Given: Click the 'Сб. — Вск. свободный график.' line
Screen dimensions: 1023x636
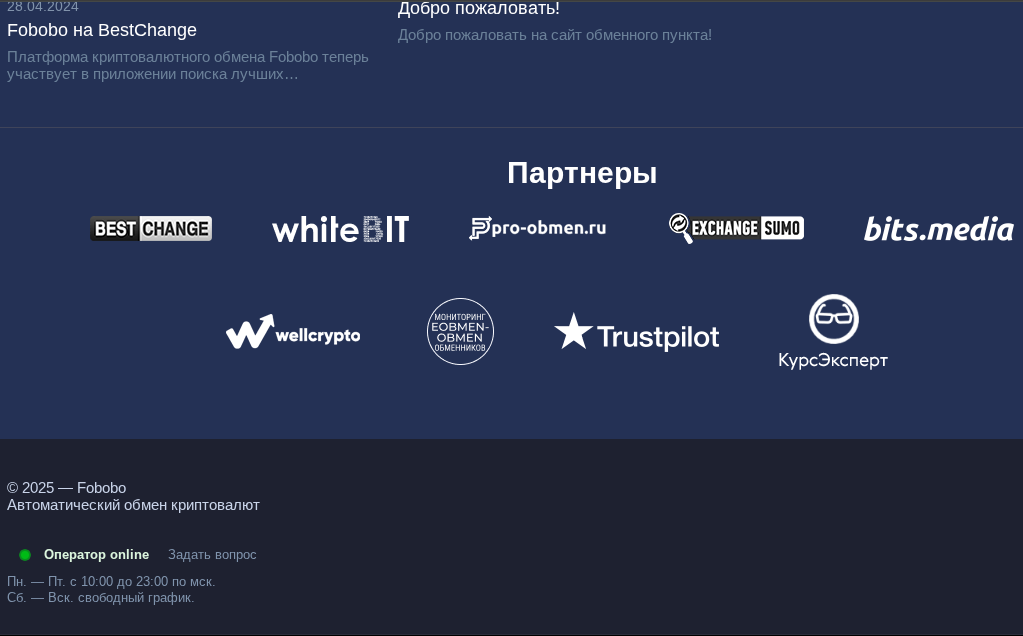Looking at the screenshot, I should pyautogui.click(x=100, y=598).
